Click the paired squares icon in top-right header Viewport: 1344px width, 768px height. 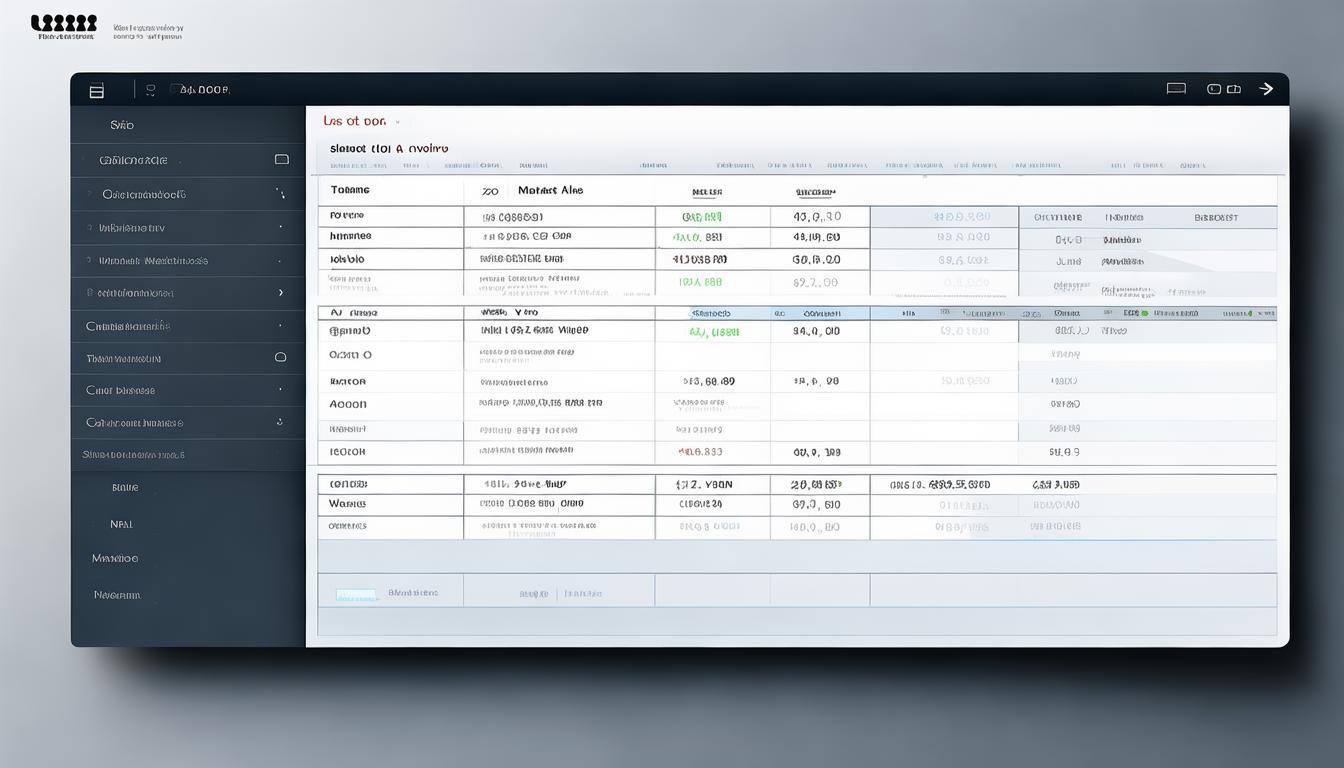(x=1223, y=89)
